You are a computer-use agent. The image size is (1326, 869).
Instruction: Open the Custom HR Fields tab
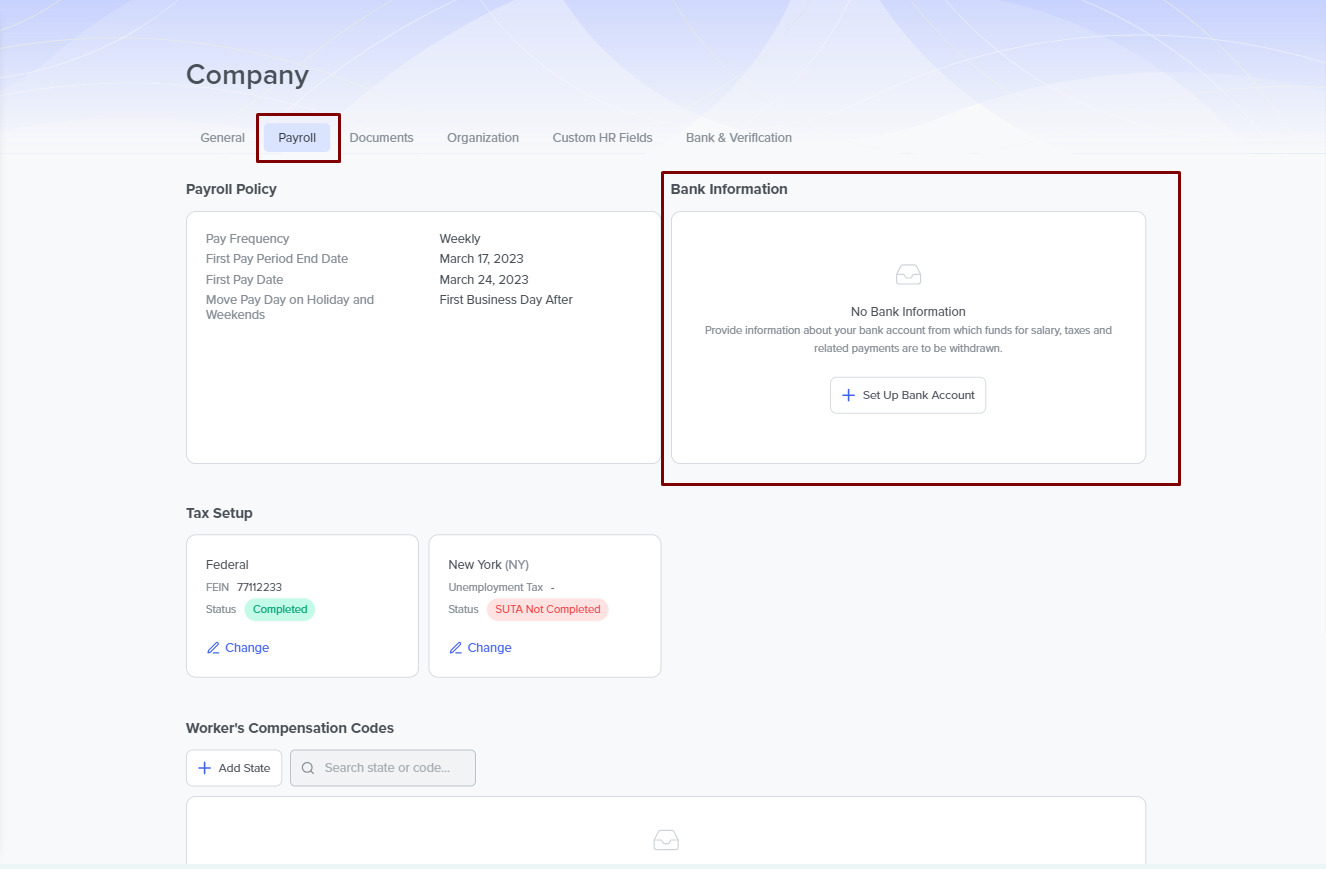click(602, 138)
